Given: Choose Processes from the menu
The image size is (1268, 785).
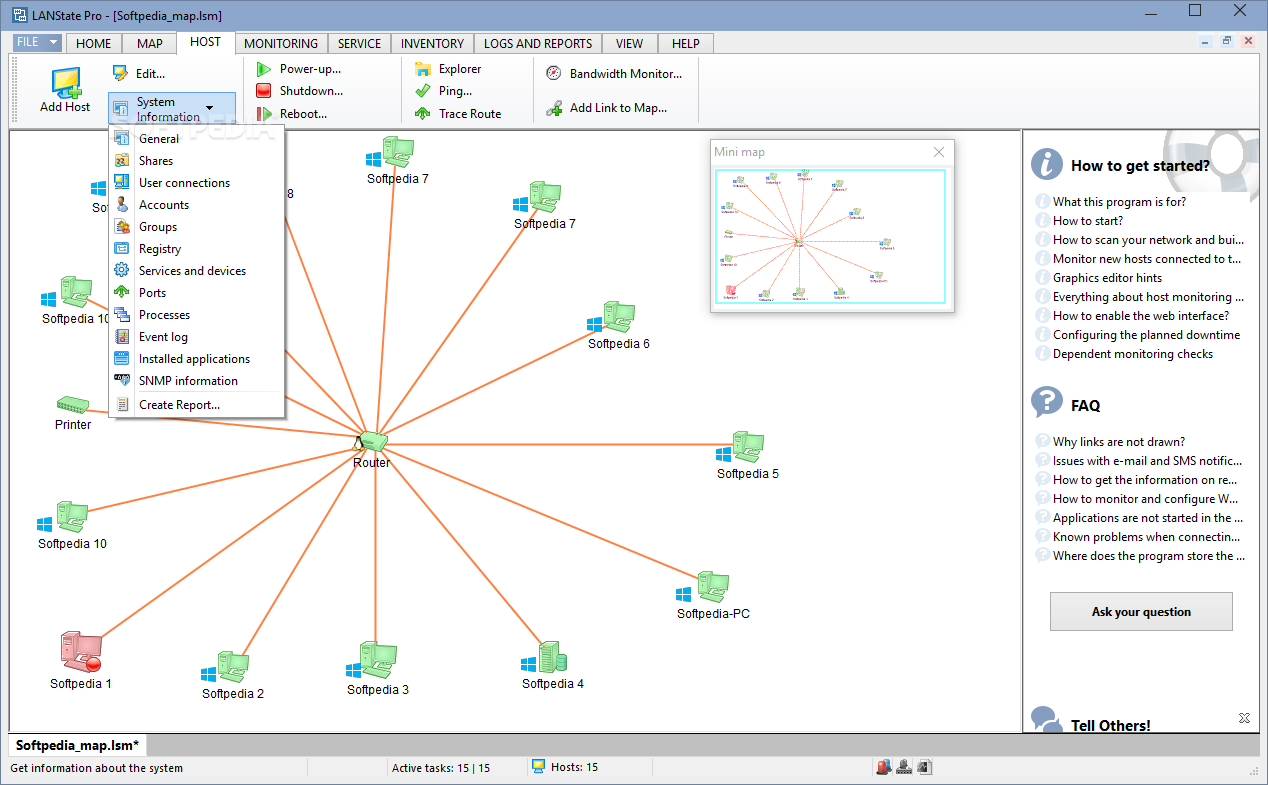Looking at the screenshot, I should click(x=197, y=315).
